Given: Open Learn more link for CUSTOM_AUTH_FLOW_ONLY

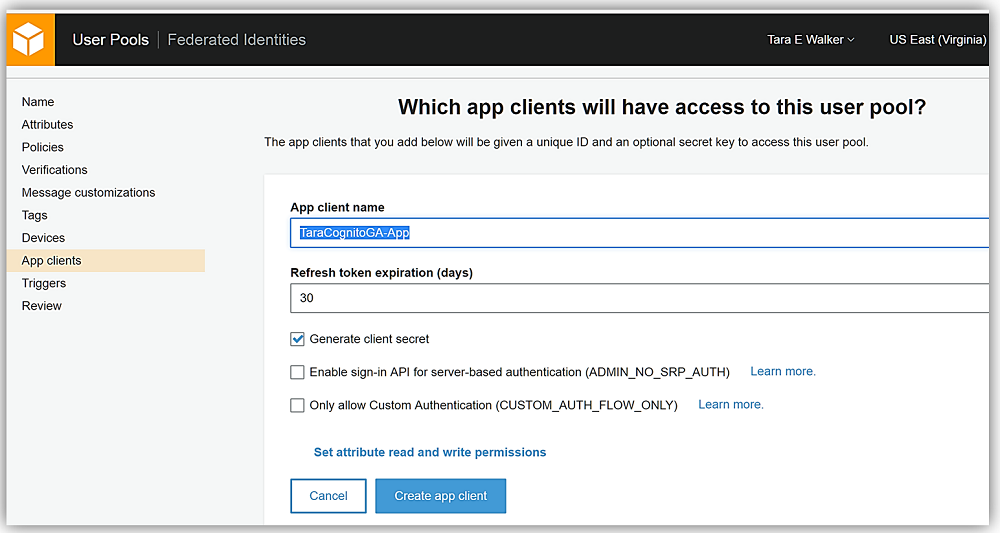Looking at the screenshot, I should click(x=731, y=404).
